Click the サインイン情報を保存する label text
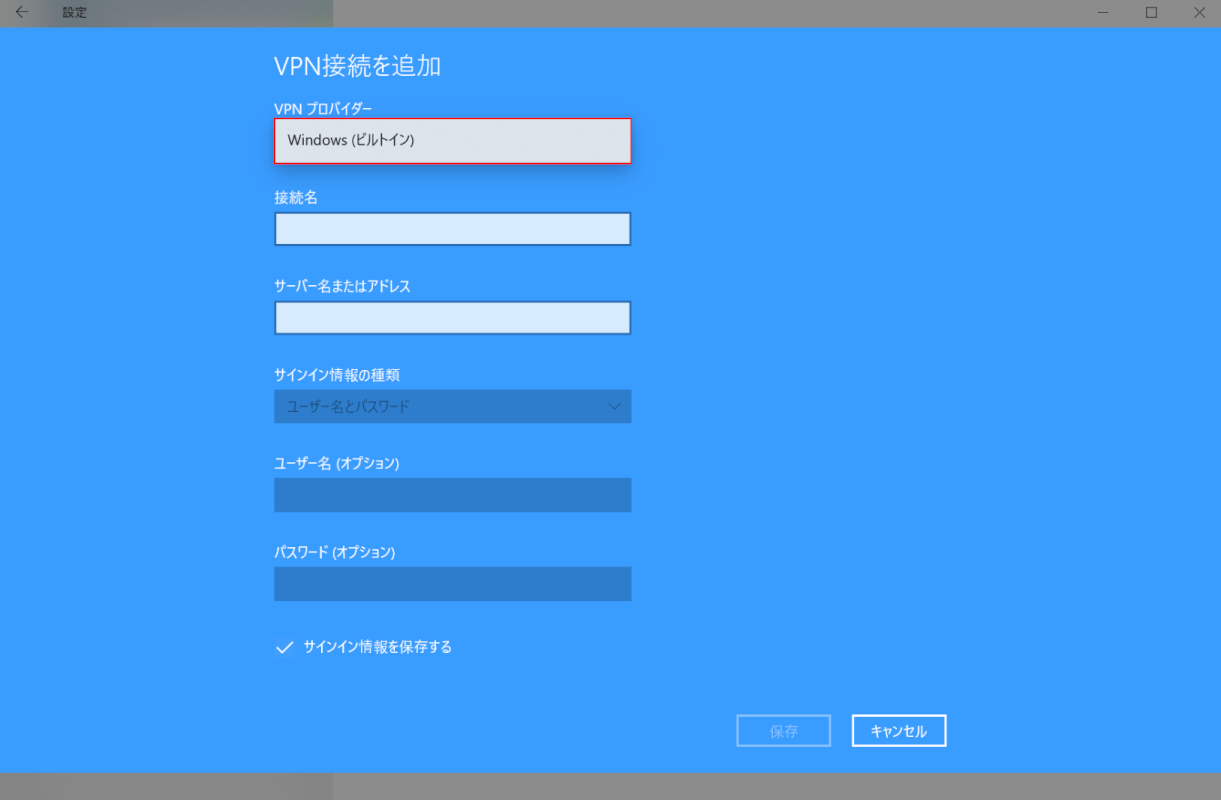The image size is (1221, 800). [x=377, y=647]
